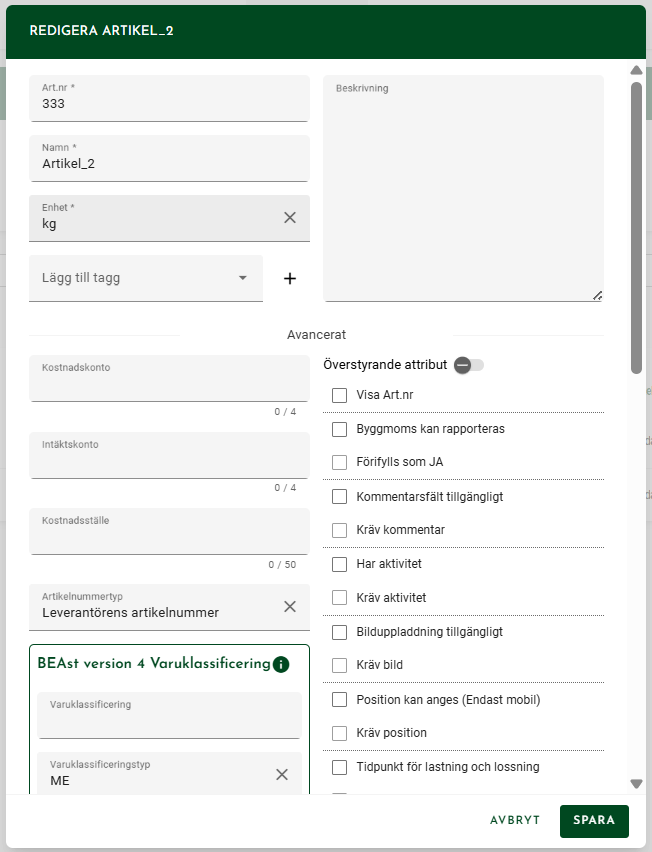Click the vertical scrollbar thumb
Screen dimensions: 652x852
point(636,228)
